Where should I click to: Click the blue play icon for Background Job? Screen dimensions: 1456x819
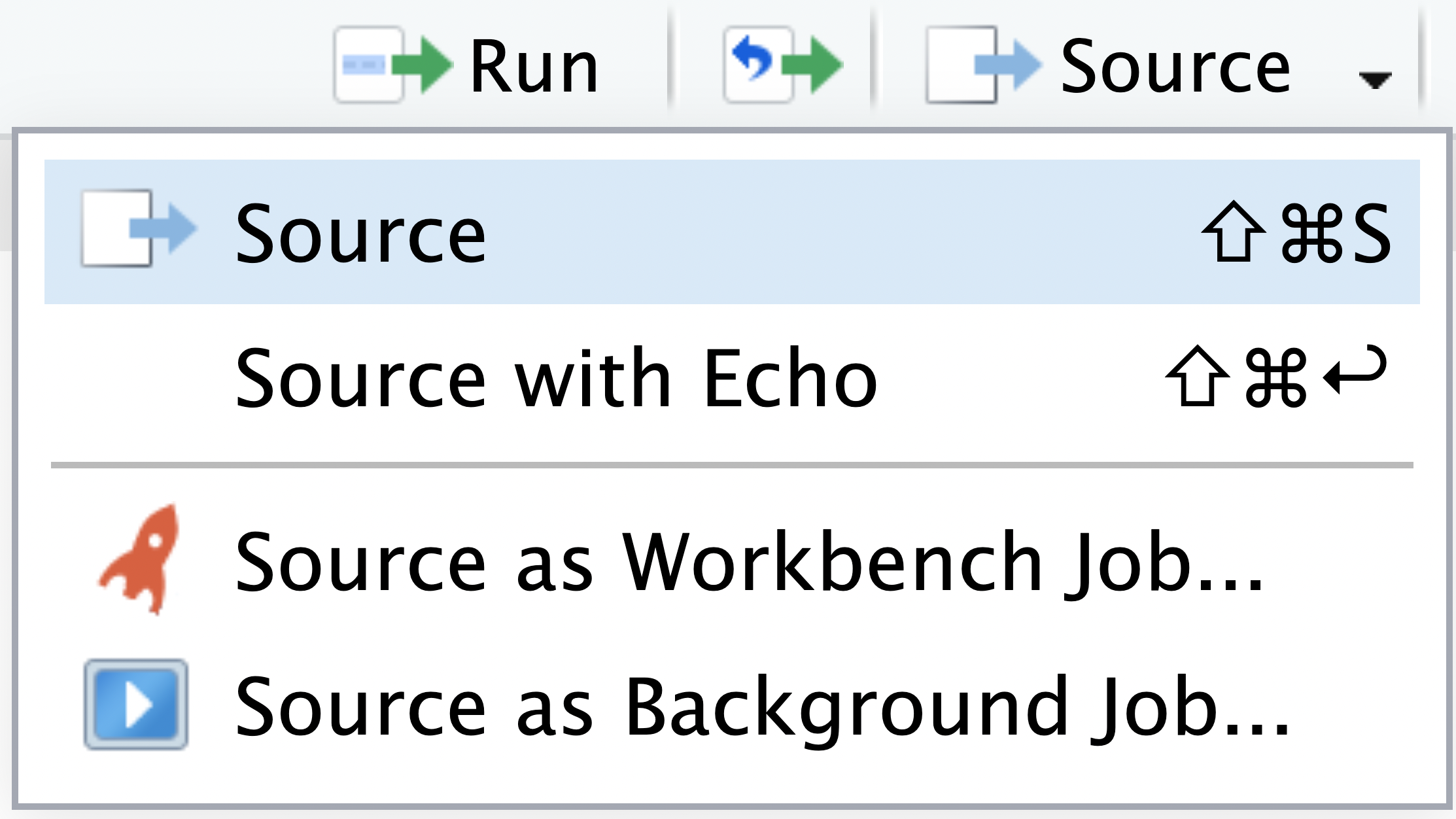(x=136, y=705)
